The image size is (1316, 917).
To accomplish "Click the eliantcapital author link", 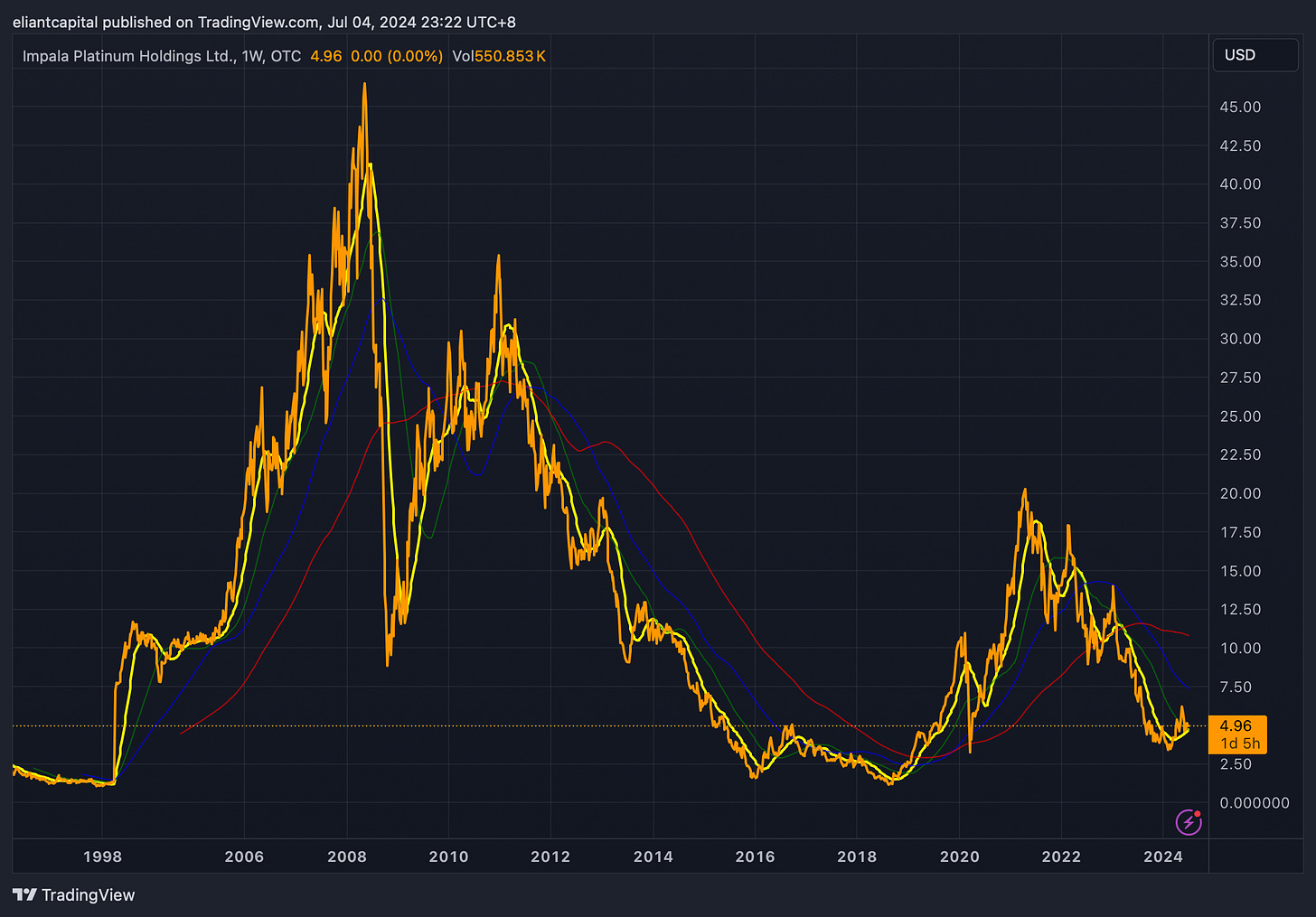I will pos(54,22).
